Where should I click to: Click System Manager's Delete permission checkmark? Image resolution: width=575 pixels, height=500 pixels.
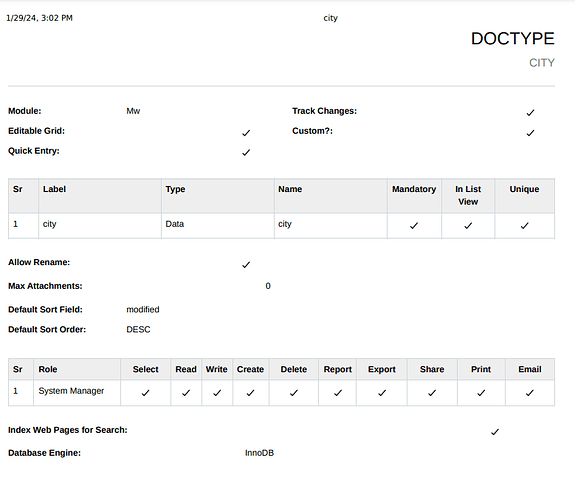[x=294, y=393]
